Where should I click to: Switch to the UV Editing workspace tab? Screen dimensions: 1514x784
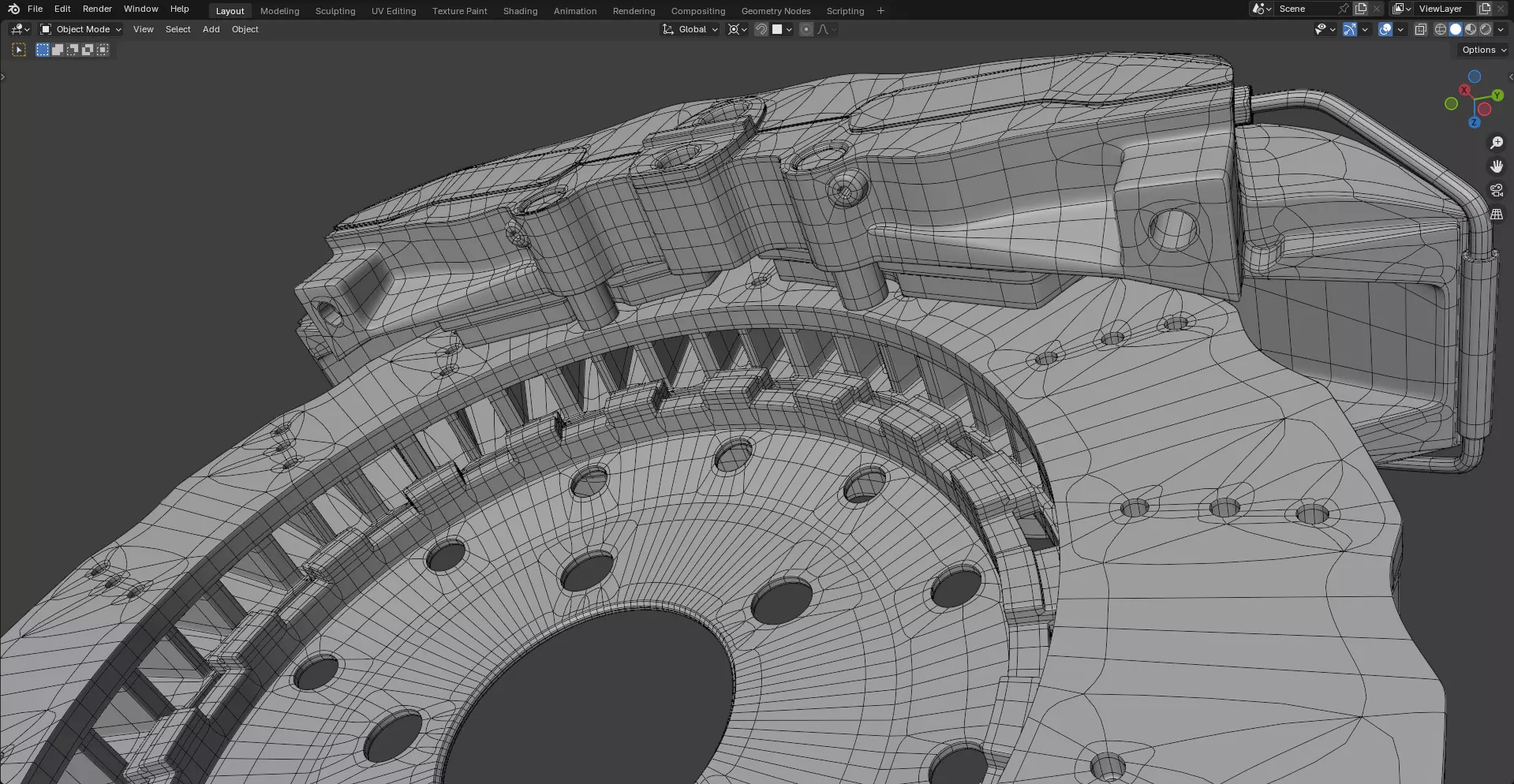(x=394, y=11)
